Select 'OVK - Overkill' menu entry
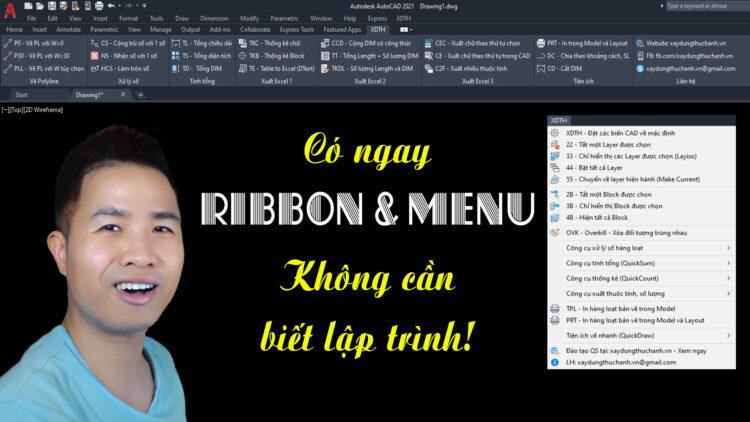This screenshot has height=422, width=750. pos(641,233)
